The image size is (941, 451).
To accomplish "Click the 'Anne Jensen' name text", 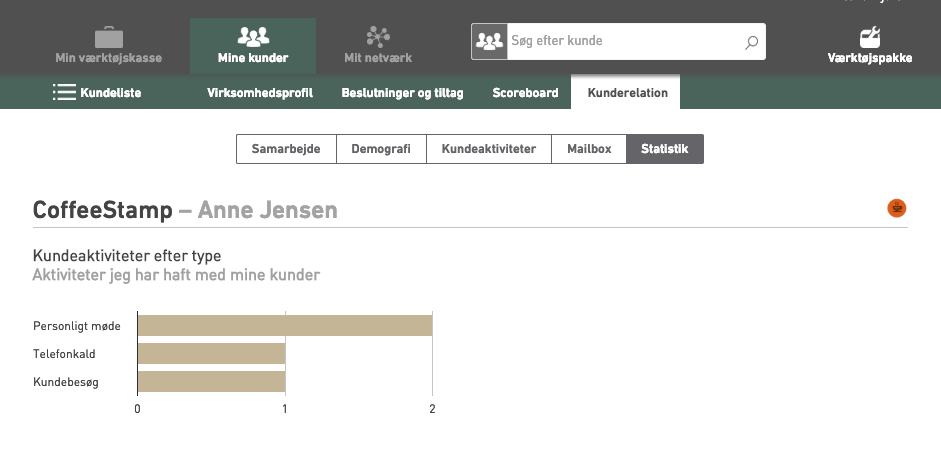I will 267,210.
